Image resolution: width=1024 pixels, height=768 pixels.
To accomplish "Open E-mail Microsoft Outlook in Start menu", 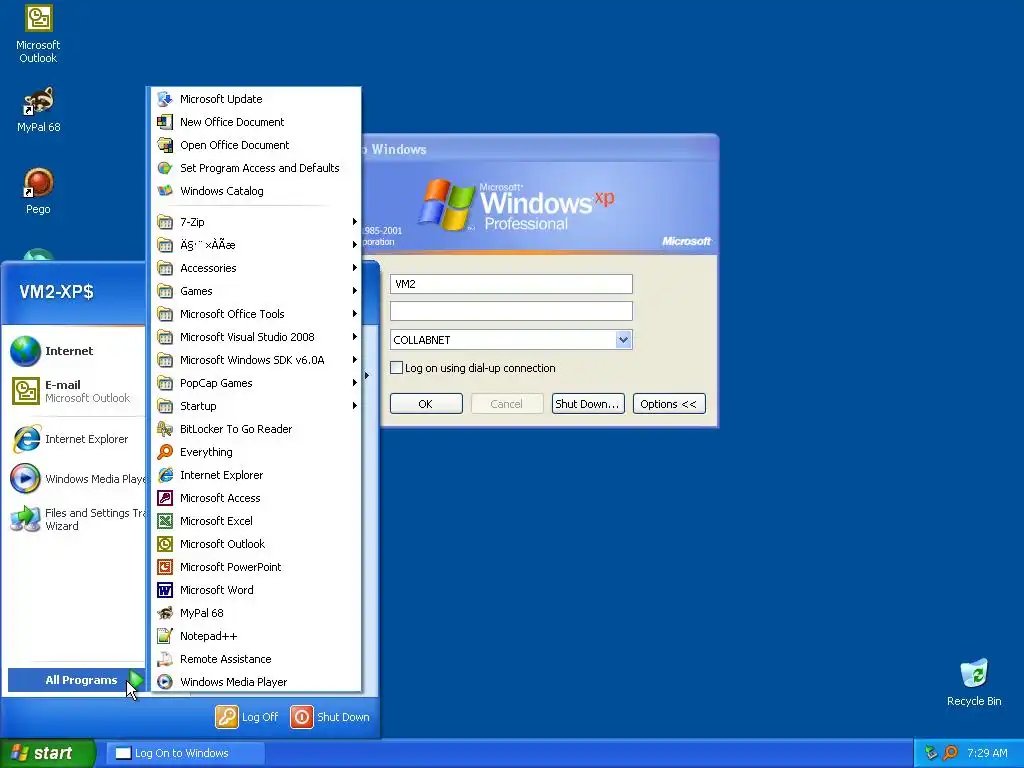I will (x=77, y=391).
